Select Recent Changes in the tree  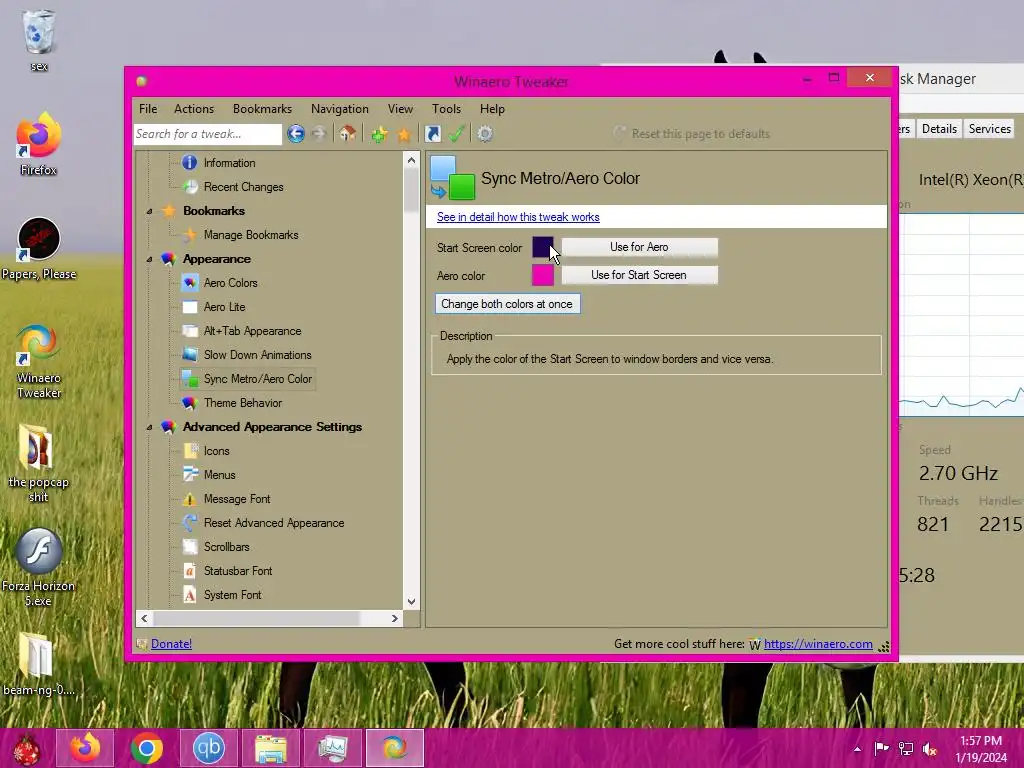click(243, 187)
